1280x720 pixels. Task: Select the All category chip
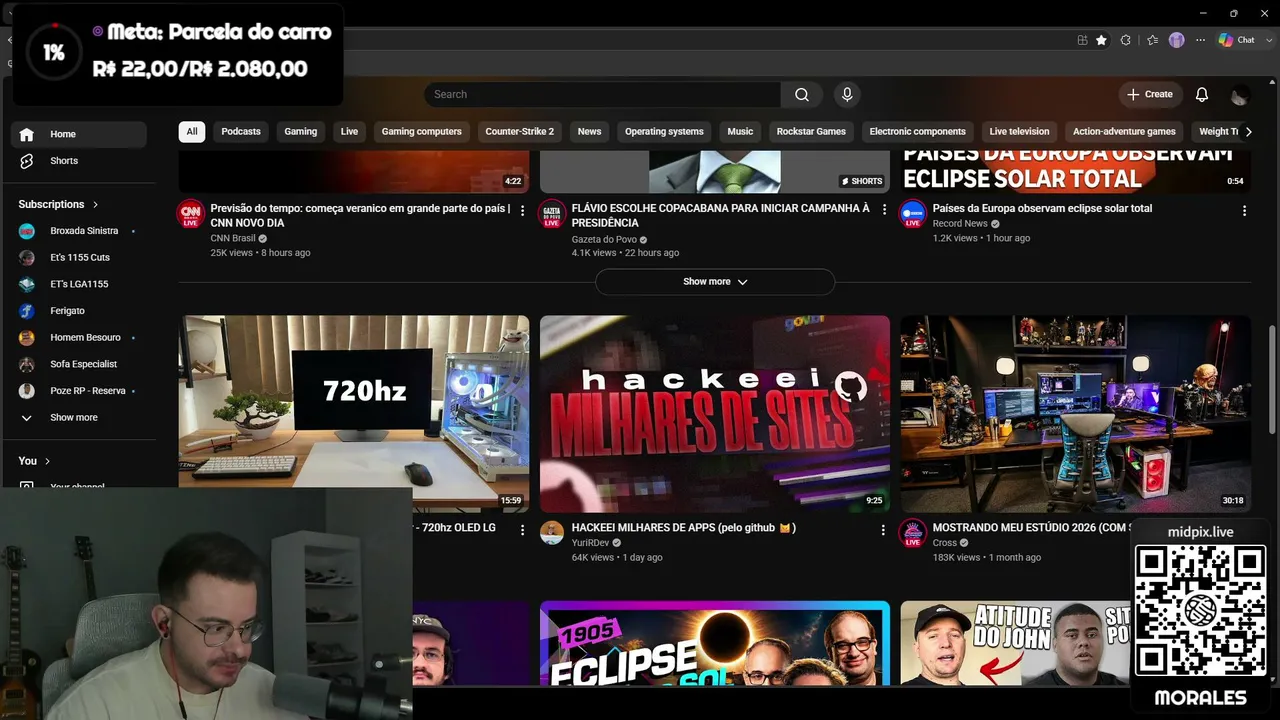click(x=192, y=131)
